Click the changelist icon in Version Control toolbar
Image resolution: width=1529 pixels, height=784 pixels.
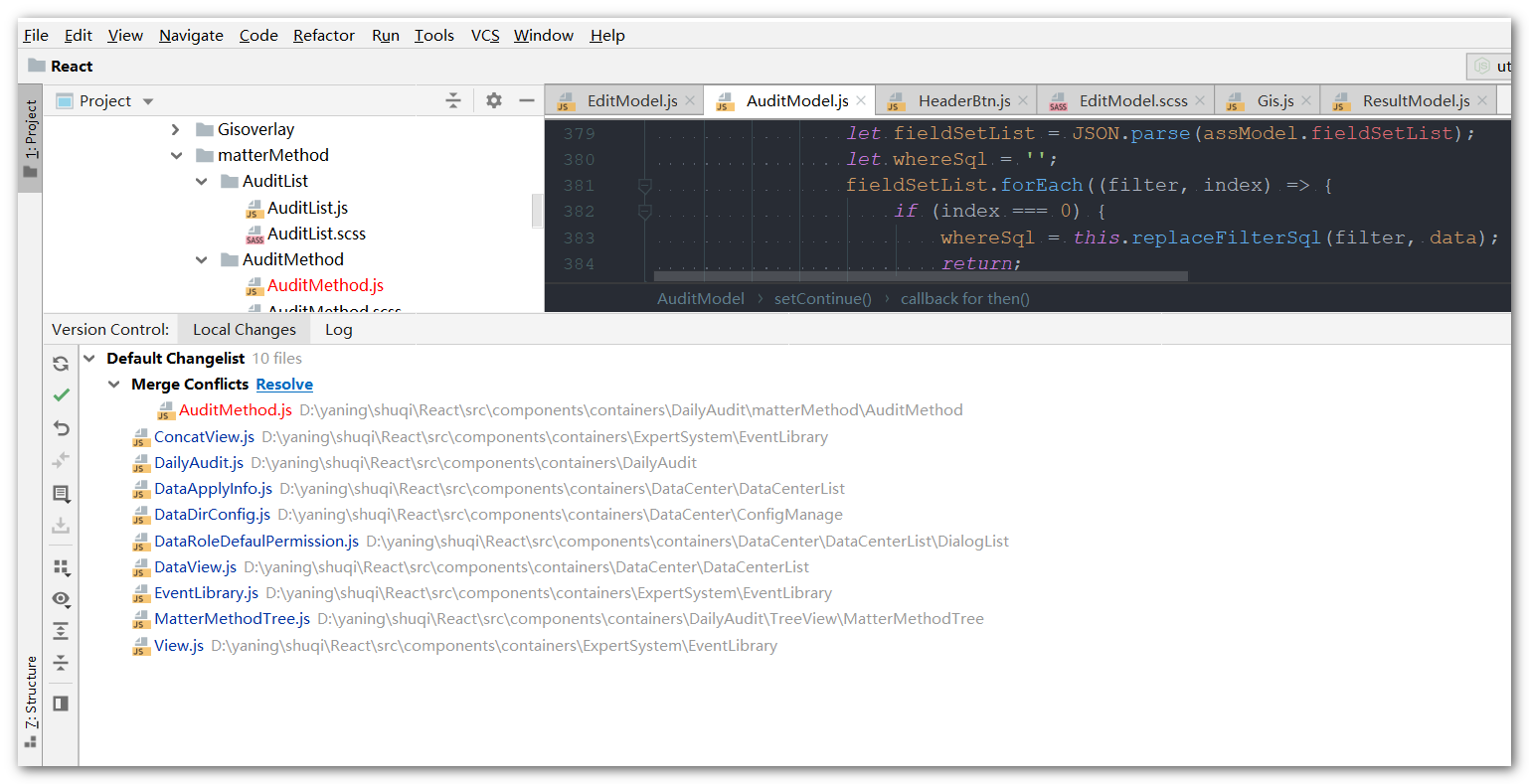tap(61, 494)
